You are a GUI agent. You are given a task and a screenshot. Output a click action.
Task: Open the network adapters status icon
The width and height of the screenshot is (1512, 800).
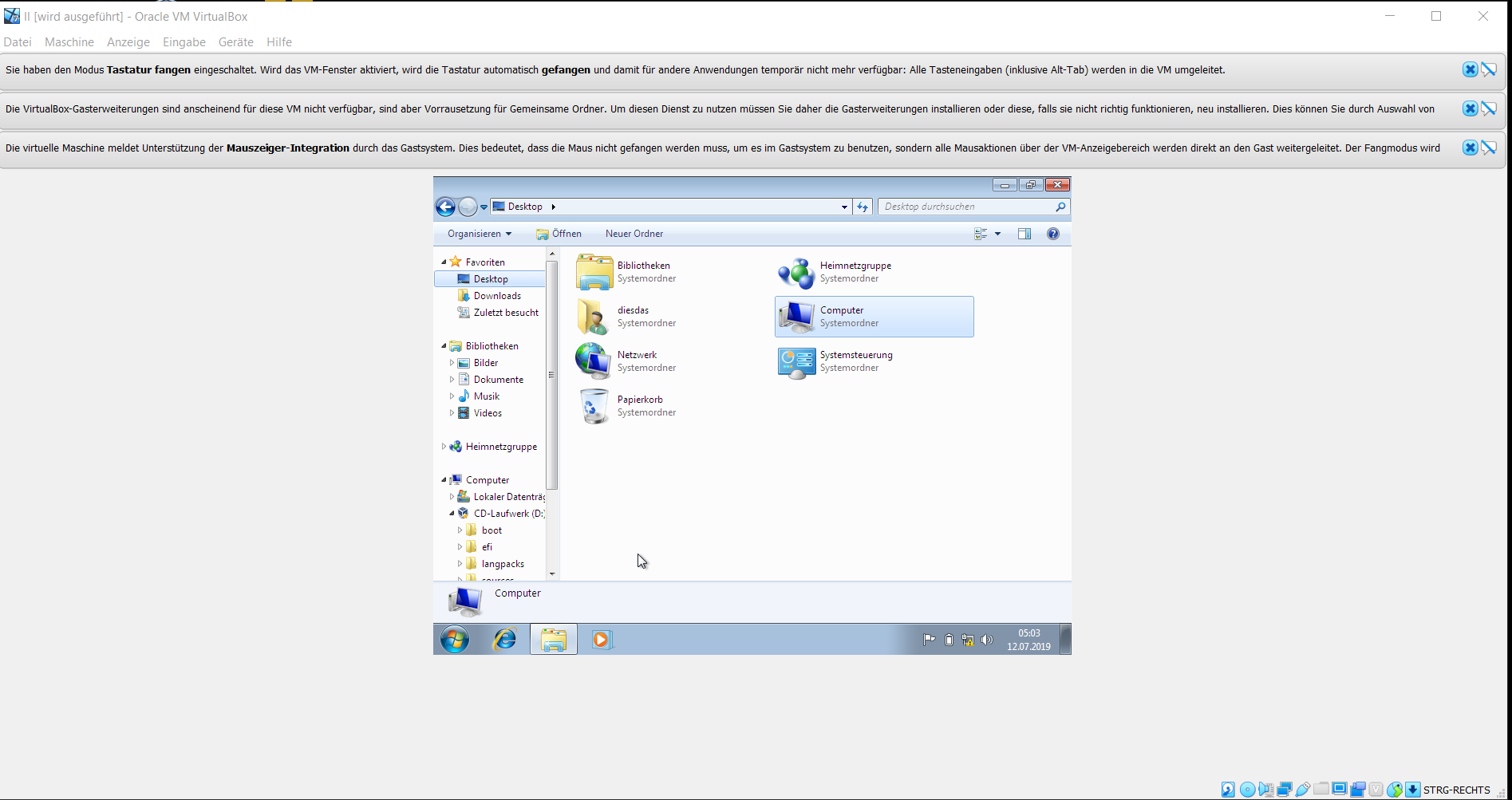[1285, 790]
